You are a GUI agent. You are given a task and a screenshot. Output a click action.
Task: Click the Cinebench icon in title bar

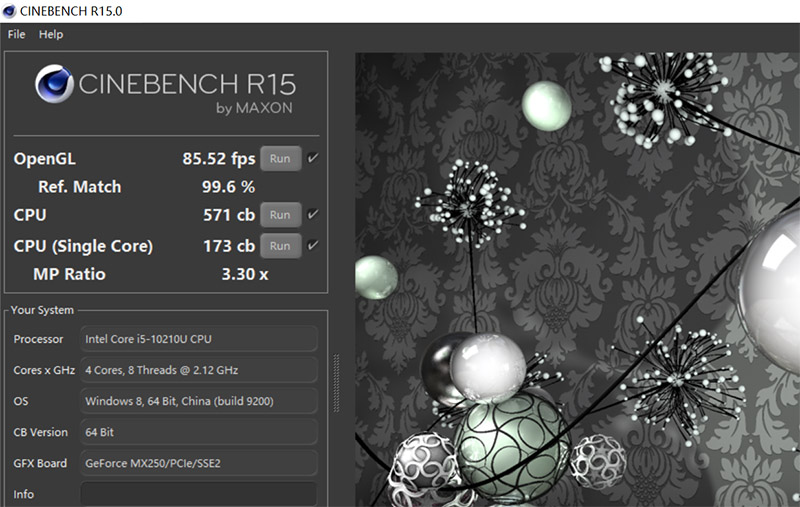(x=9, y=11)
